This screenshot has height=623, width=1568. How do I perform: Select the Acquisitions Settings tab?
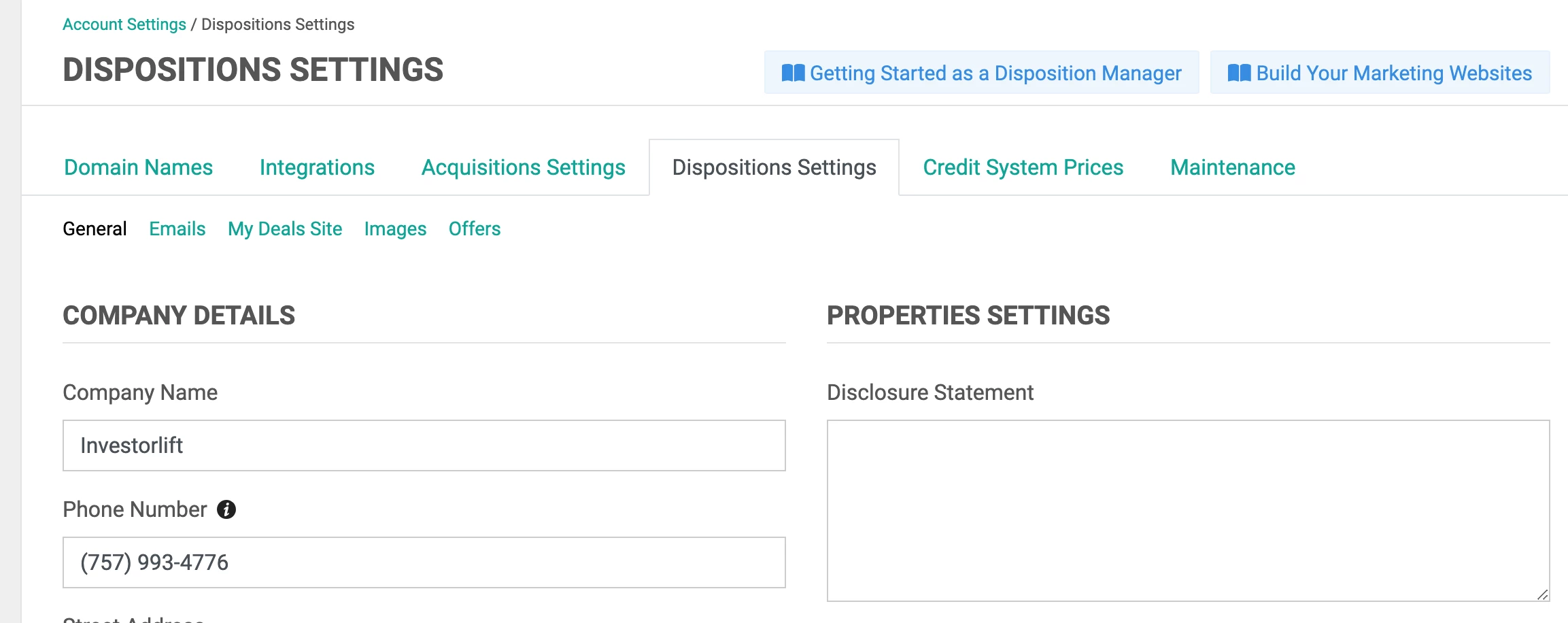[x=523, y=167]
